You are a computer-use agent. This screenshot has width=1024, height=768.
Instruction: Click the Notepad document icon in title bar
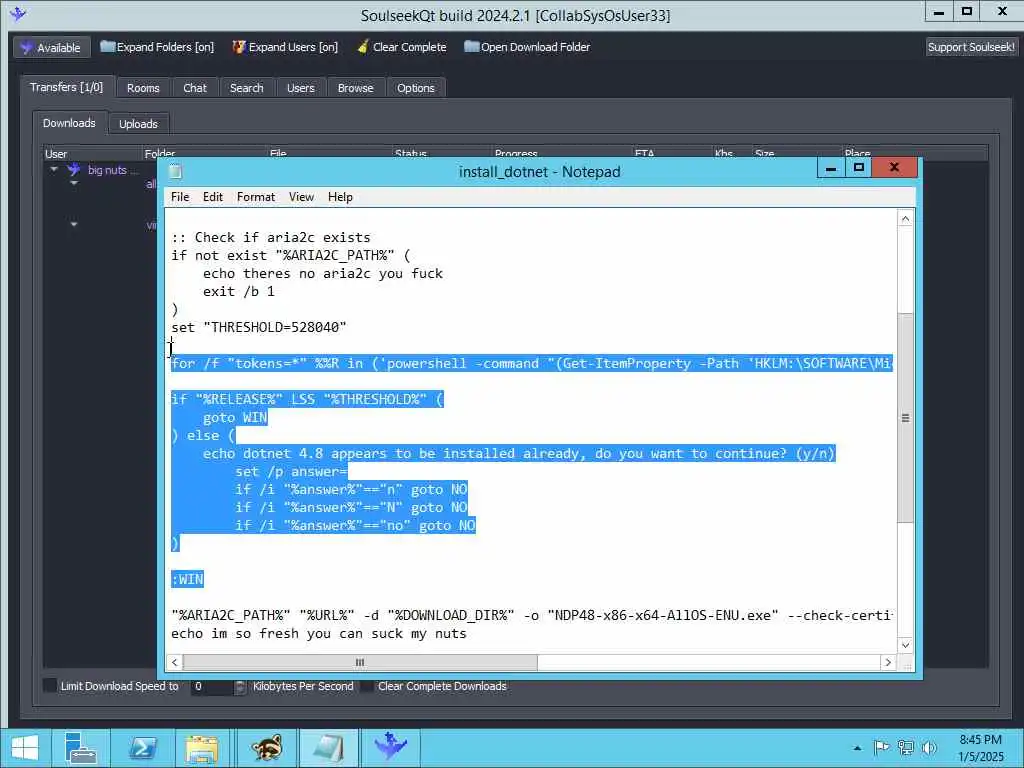(176, 171)
